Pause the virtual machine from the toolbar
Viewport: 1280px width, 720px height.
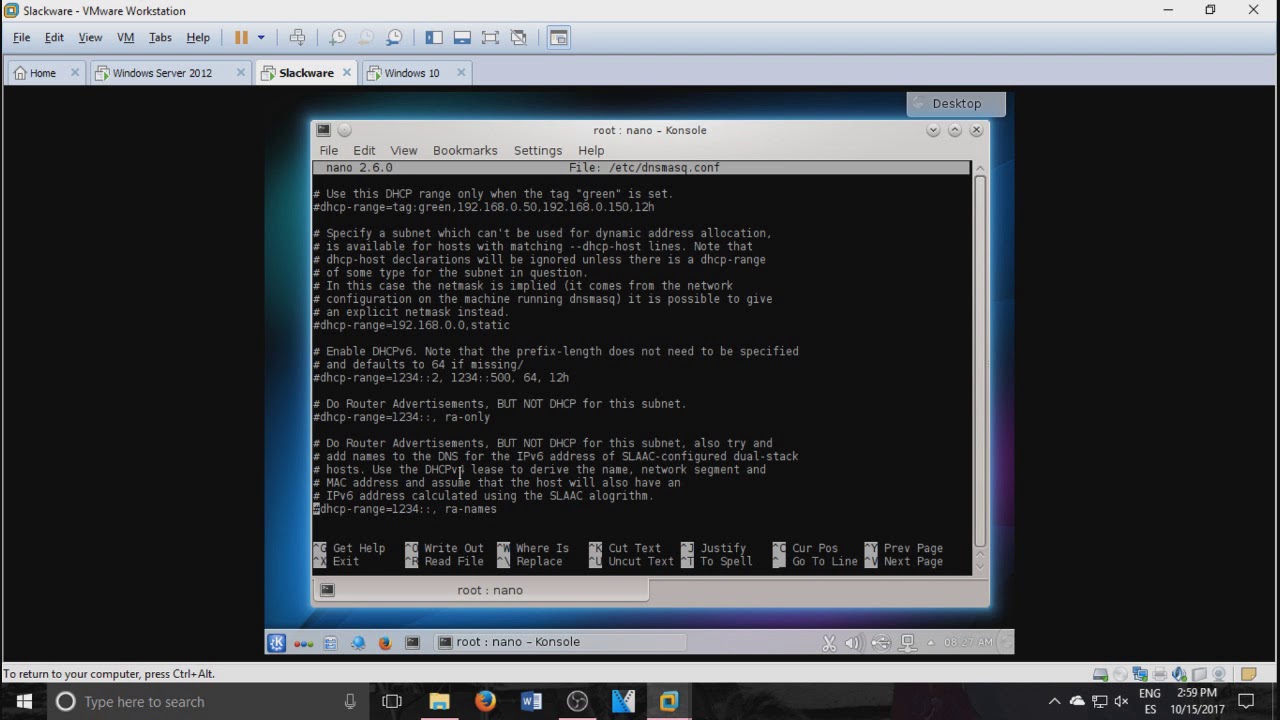[241, 37]
